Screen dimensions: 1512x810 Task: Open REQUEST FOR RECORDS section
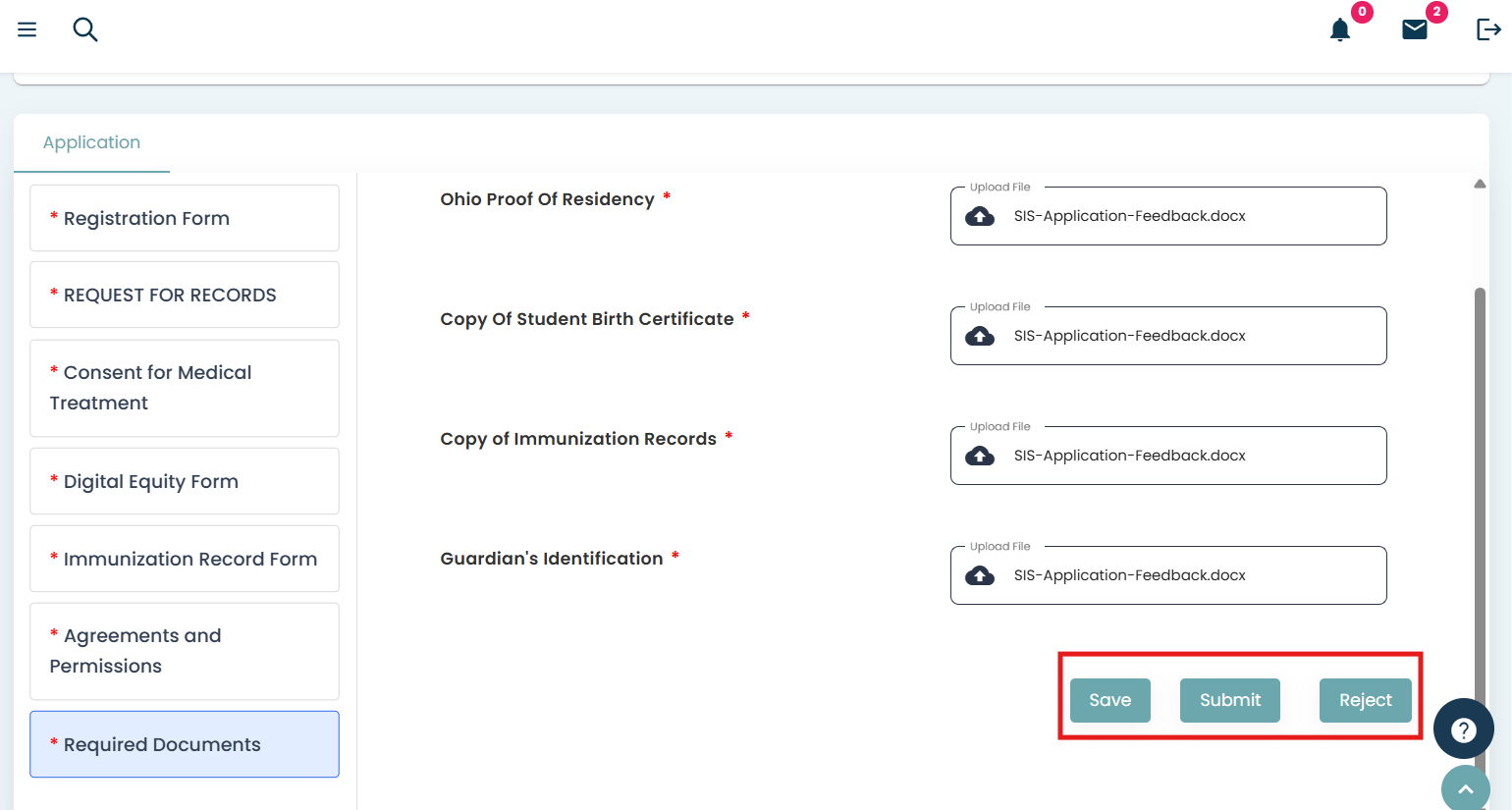tap(185, 295)
